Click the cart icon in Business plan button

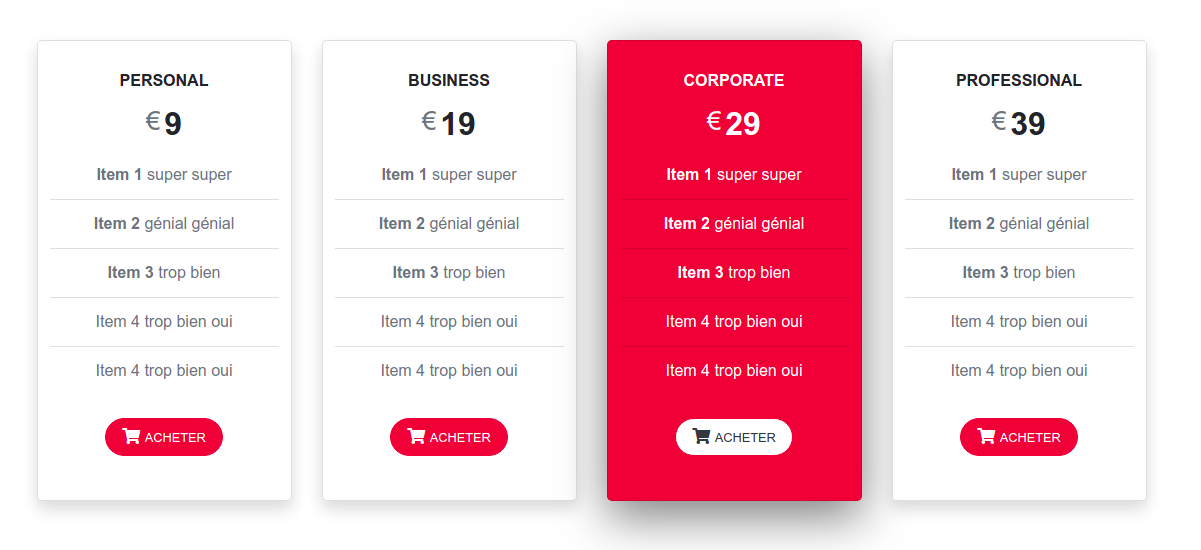pyautogui.click(x=416, y=436)
